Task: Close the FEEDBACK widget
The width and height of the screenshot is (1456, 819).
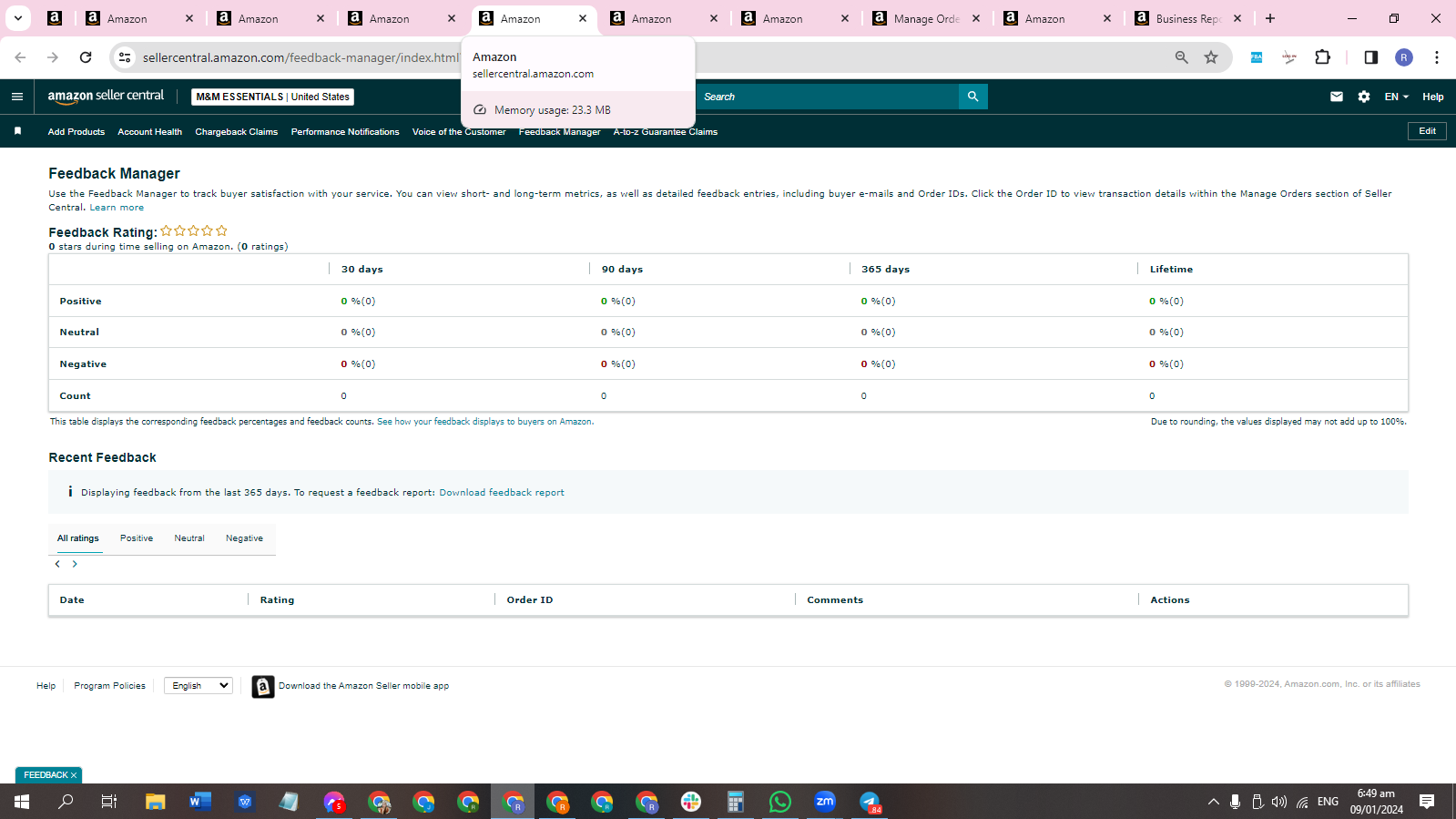Action: pos(74,775)
